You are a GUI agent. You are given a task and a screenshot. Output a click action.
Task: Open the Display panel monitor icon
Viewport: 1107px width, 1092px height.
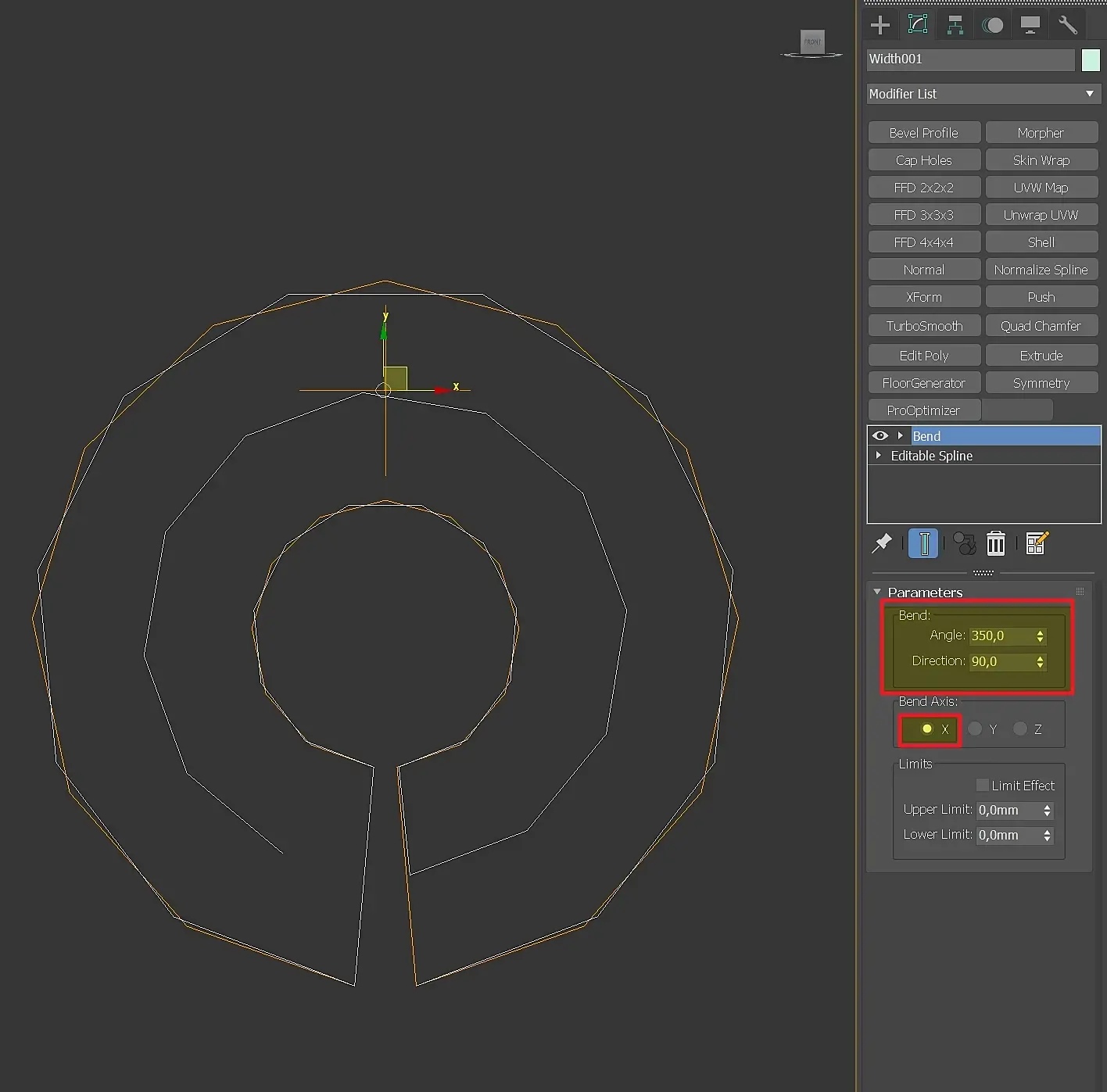coord(1030,25)
